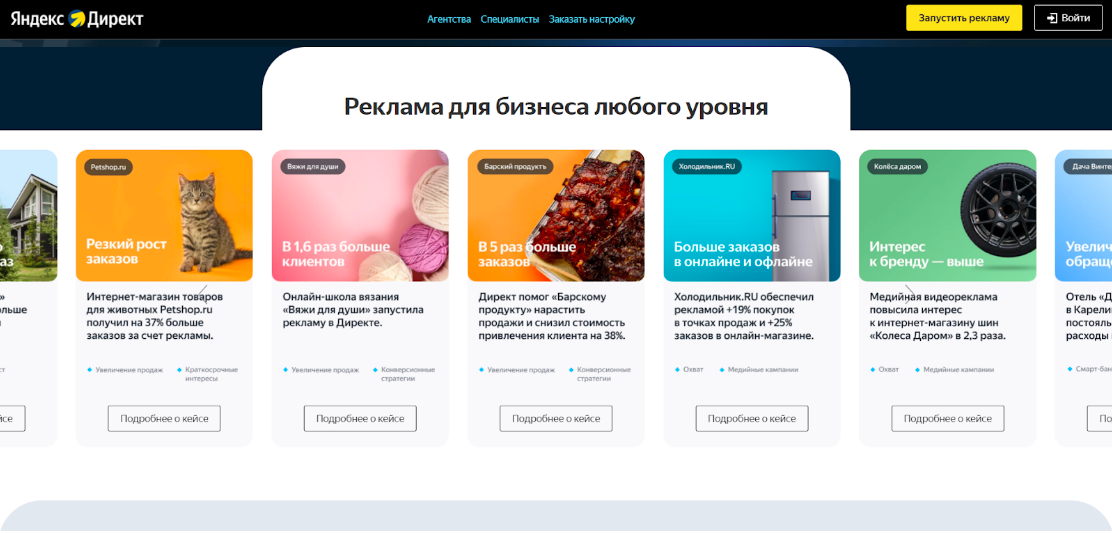The width and height of the screenshot is (1112, 533).
Task: Click Охват tag in Колеса Даром card
Action: (884, 370)
